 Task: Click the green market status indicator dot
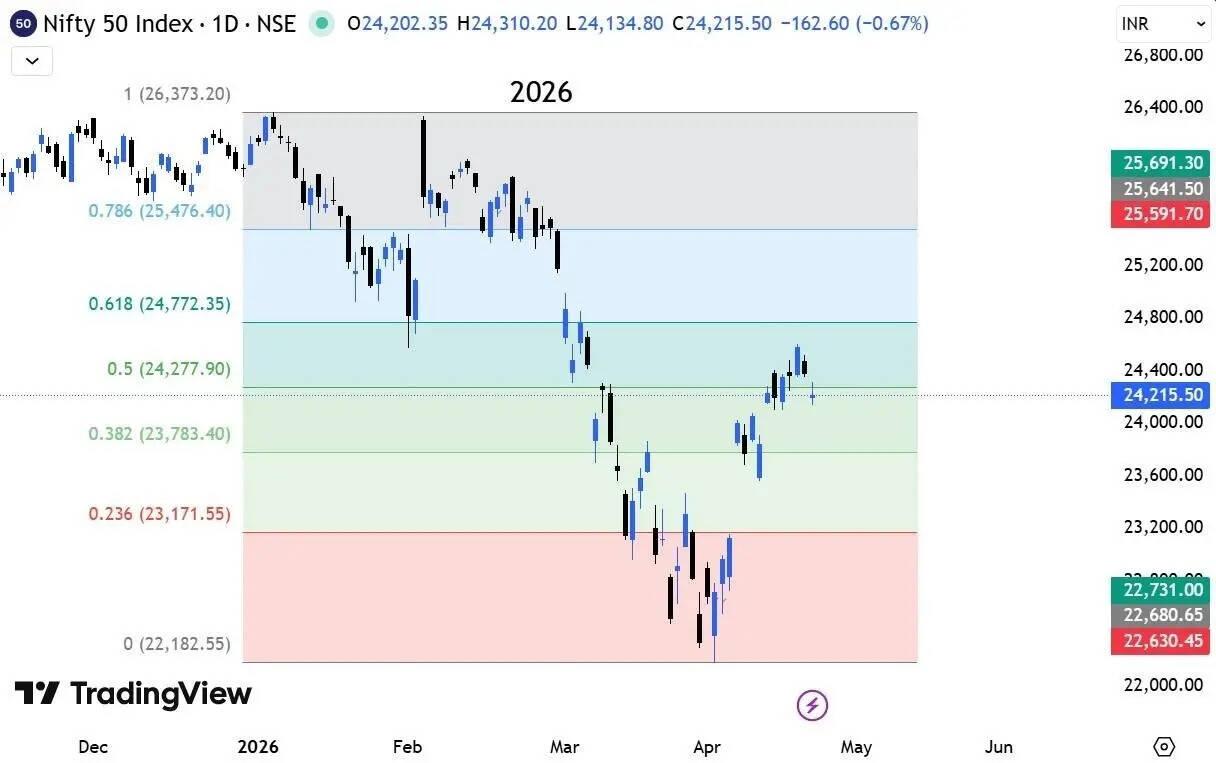(x=321, y=22)
